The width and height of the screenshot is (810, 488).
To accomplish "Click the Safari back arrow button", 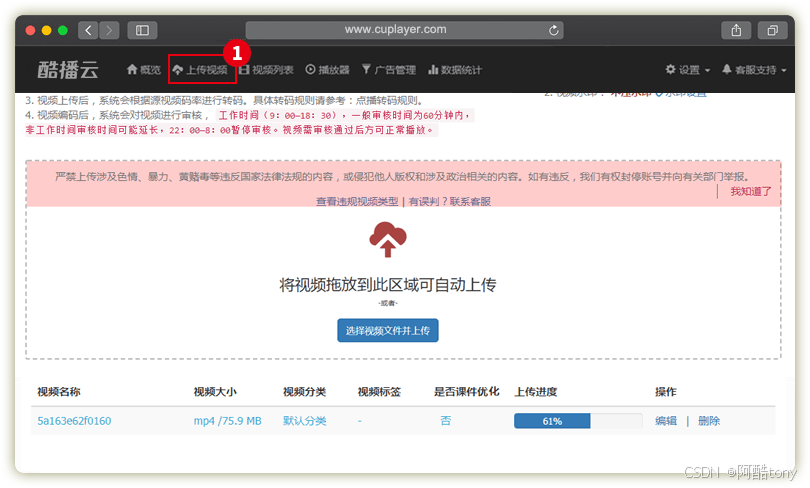I will [x=88, y=30].
